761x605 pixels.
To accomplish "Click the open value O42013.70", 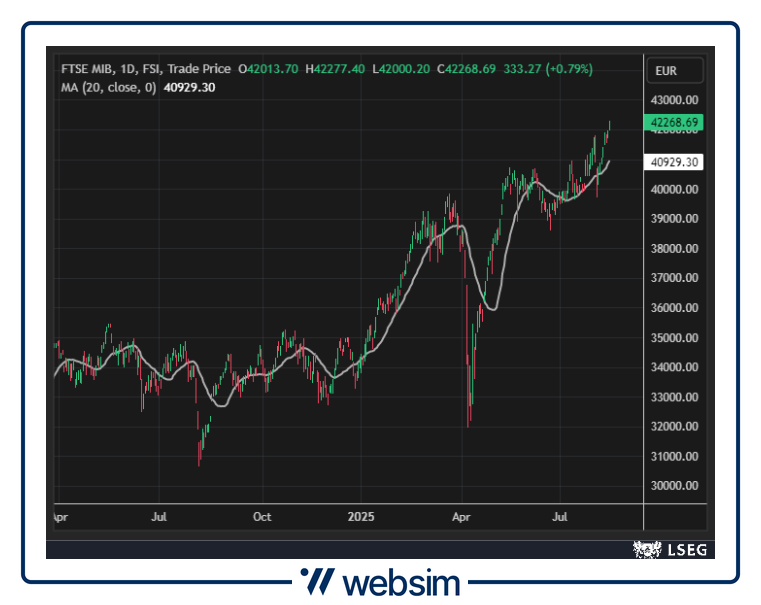I will [x=268, y=69].
